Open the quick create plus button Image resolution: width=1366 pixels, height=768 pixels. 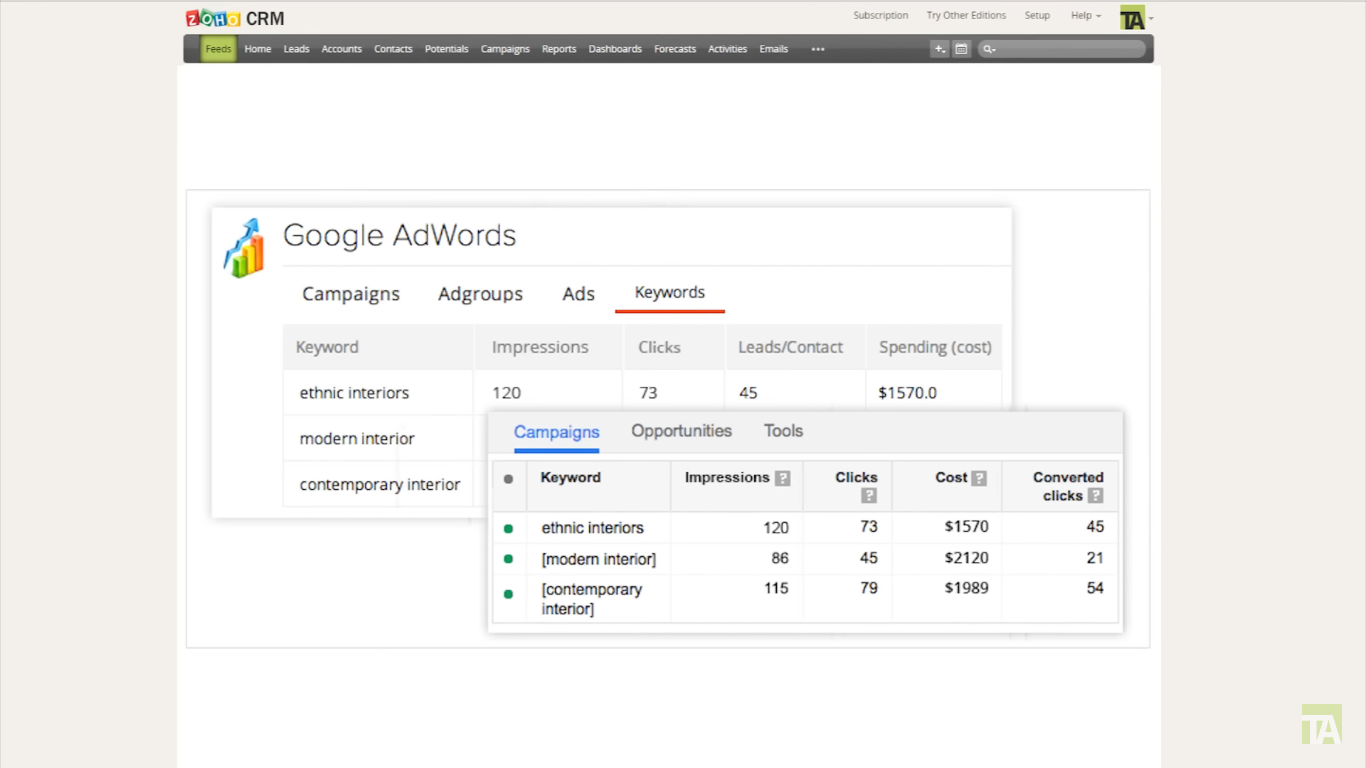[939, 48]
